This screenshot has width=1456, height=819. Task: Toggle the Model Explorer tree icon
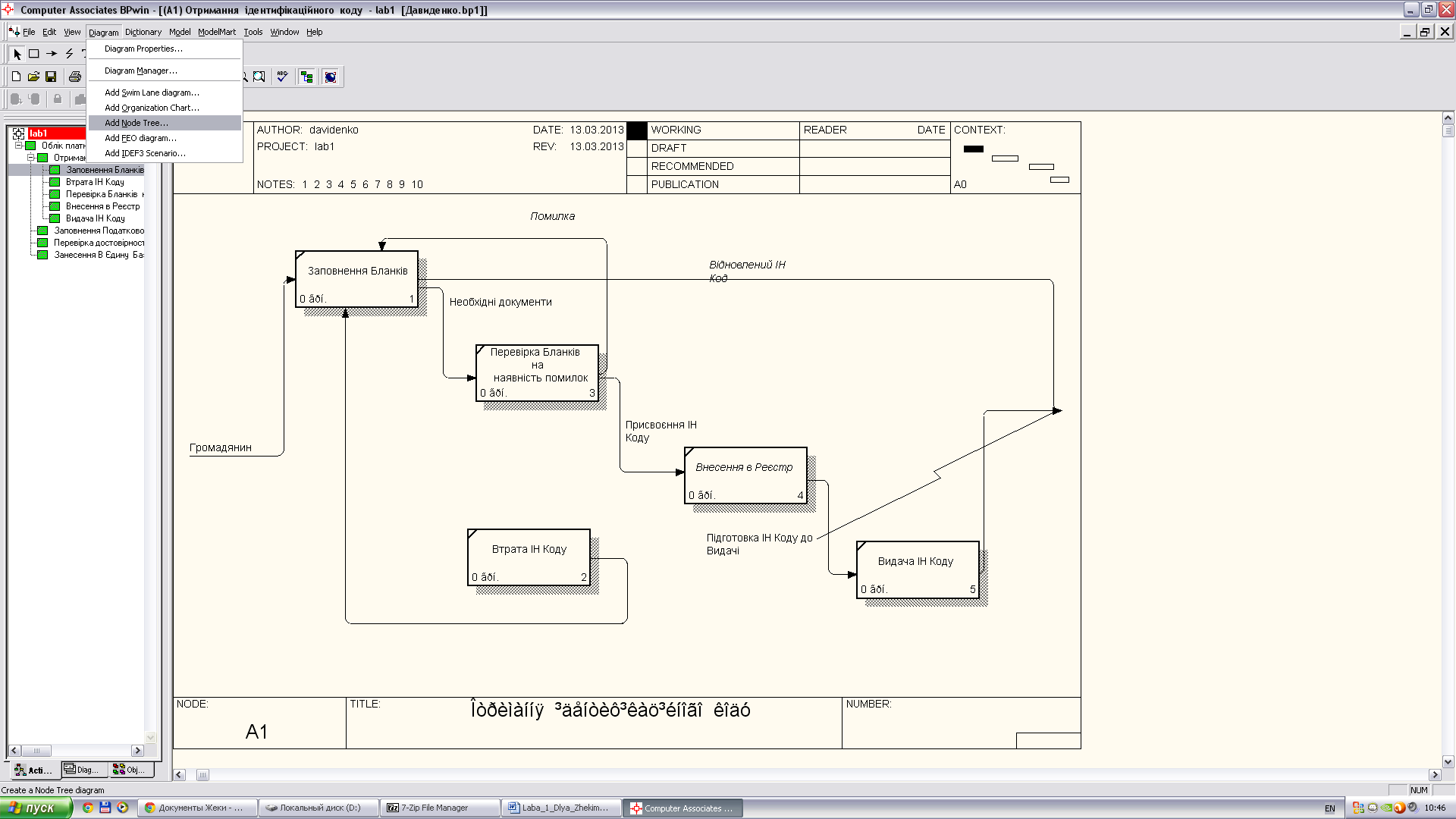(x=306, y=77)
